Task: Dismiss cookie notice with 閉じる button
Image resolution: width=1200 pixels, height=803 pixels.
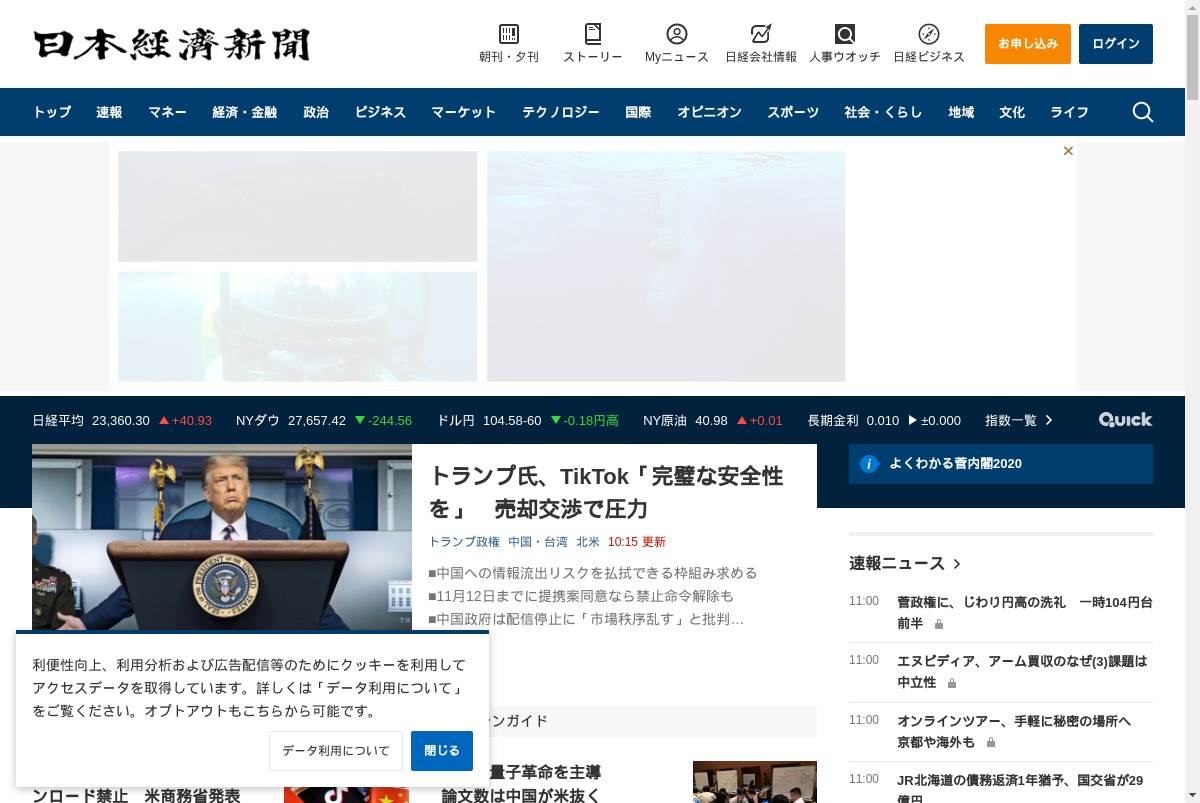Action: pyautogui.click(x=442, y=751)
